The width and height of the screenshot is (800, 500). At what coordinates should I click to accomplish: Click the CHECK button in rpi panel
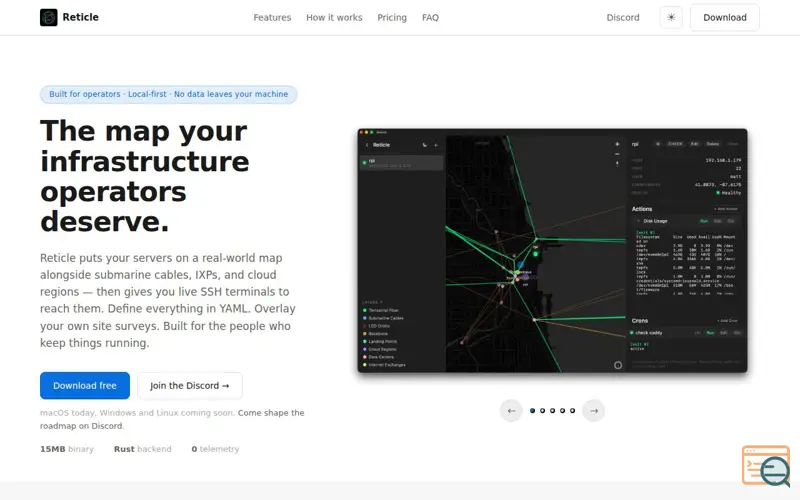click(x=675, y=144)
